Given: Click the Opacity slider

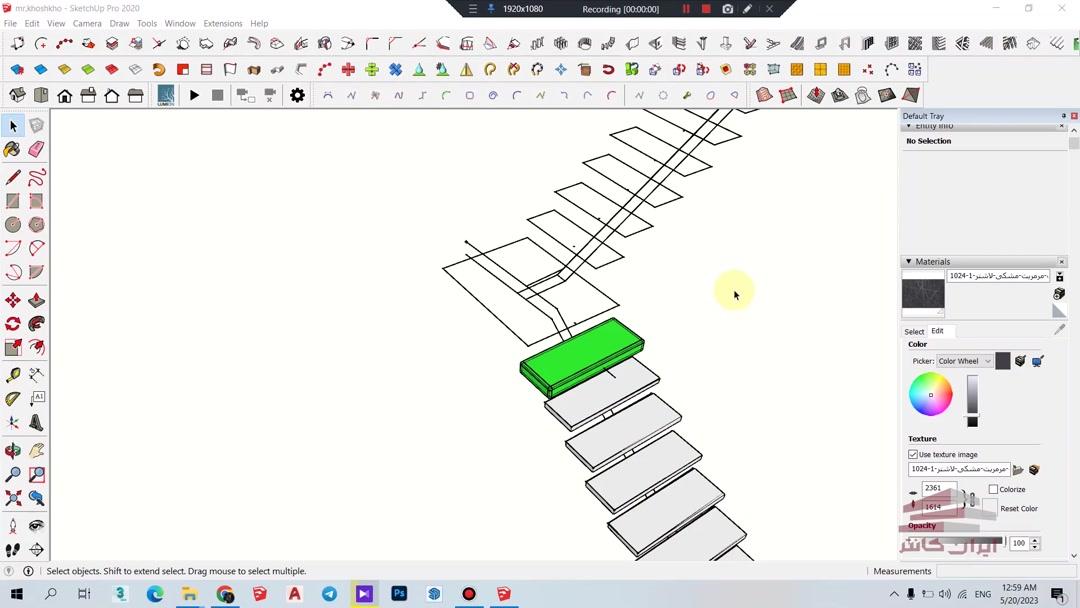Looking at the screenshot, I should (x=956, y=543).
